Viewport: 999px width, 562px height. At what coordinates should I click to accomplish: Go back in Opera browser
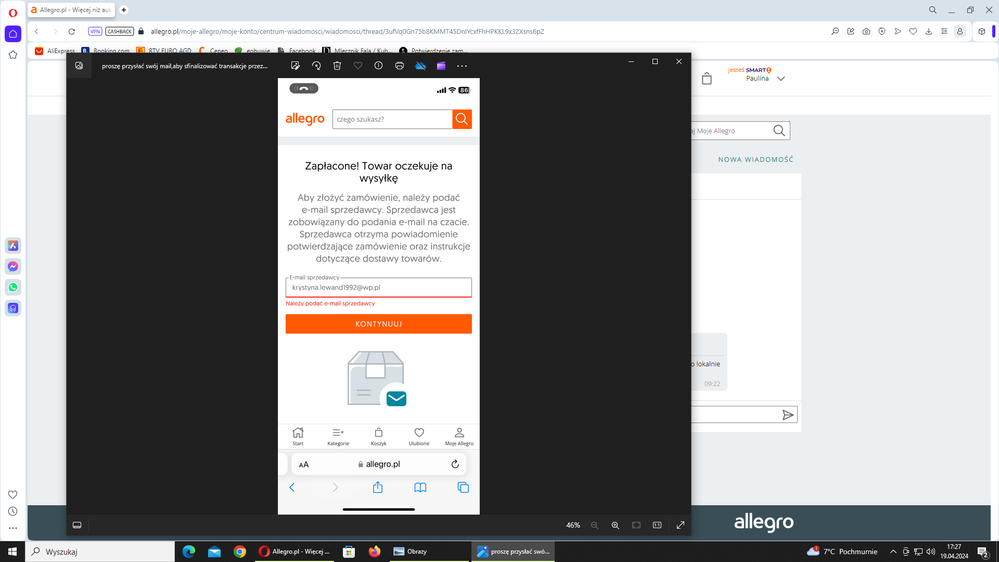click(x=37, y=31)
